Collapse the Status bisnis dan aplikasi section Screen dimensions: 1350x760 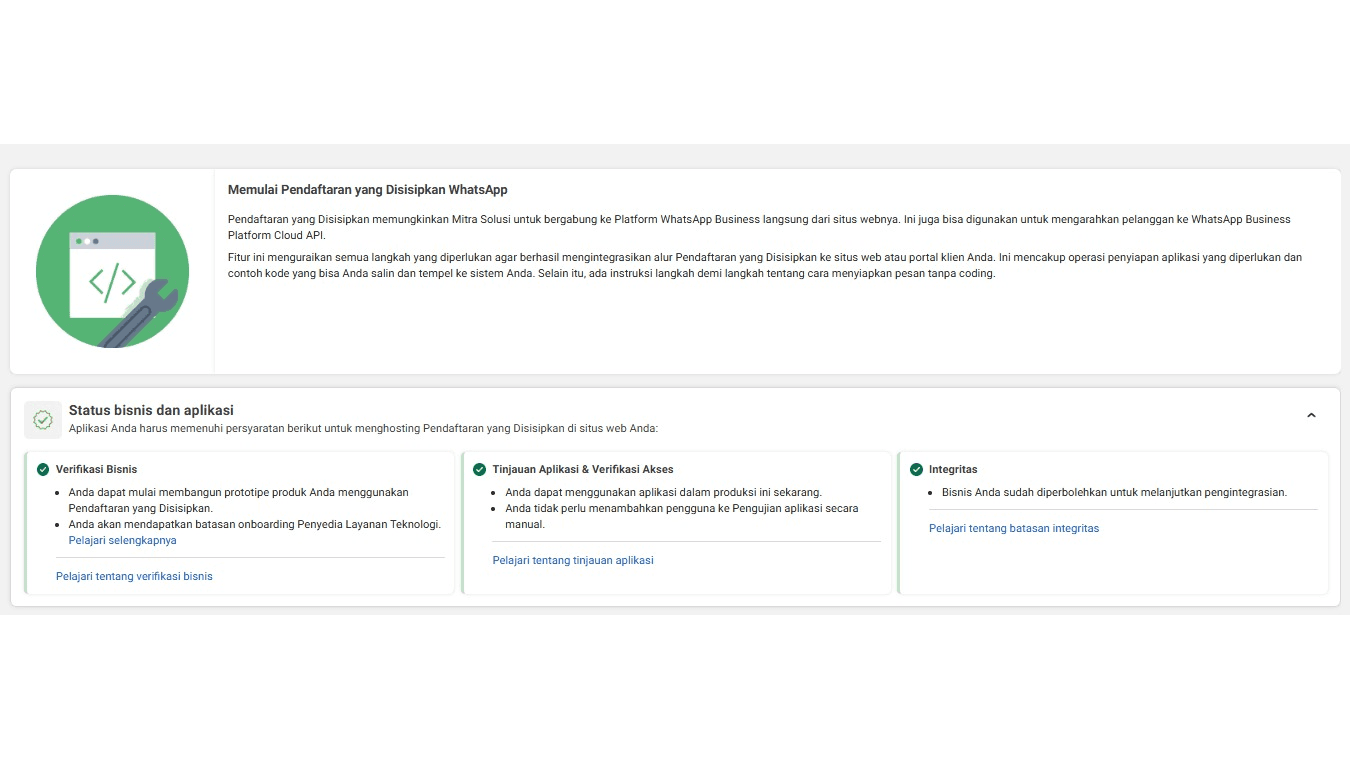point(1311,416)
